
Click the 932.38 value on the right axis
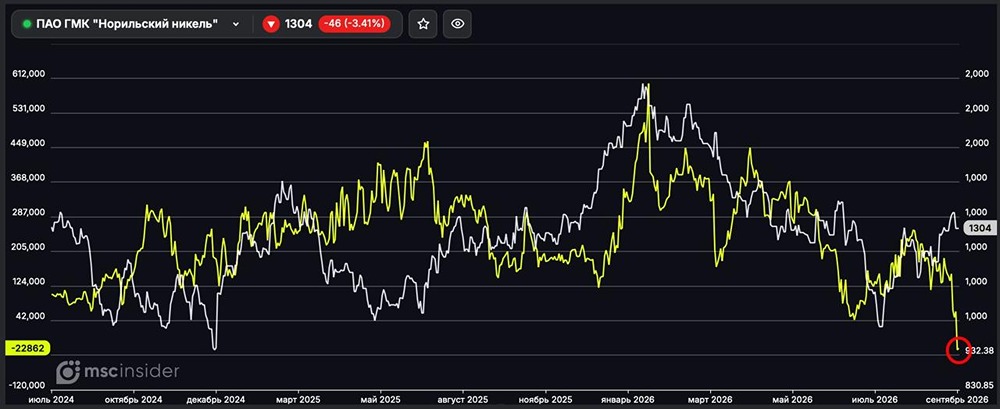coord(982,351)
